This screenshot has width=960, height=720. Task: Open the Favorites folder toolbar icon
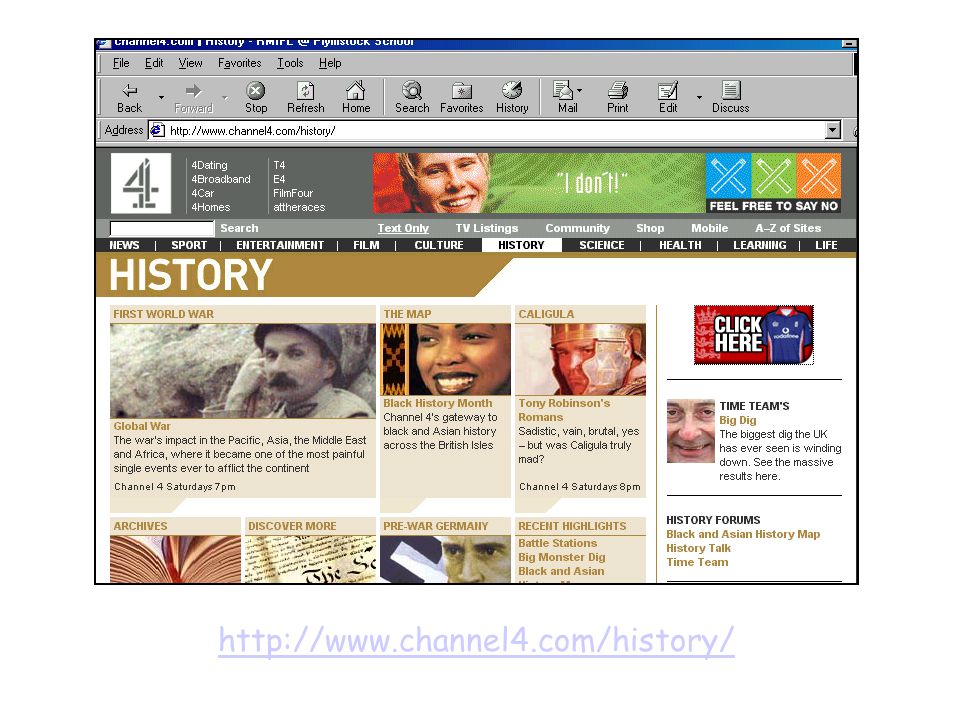coord(461,91)
